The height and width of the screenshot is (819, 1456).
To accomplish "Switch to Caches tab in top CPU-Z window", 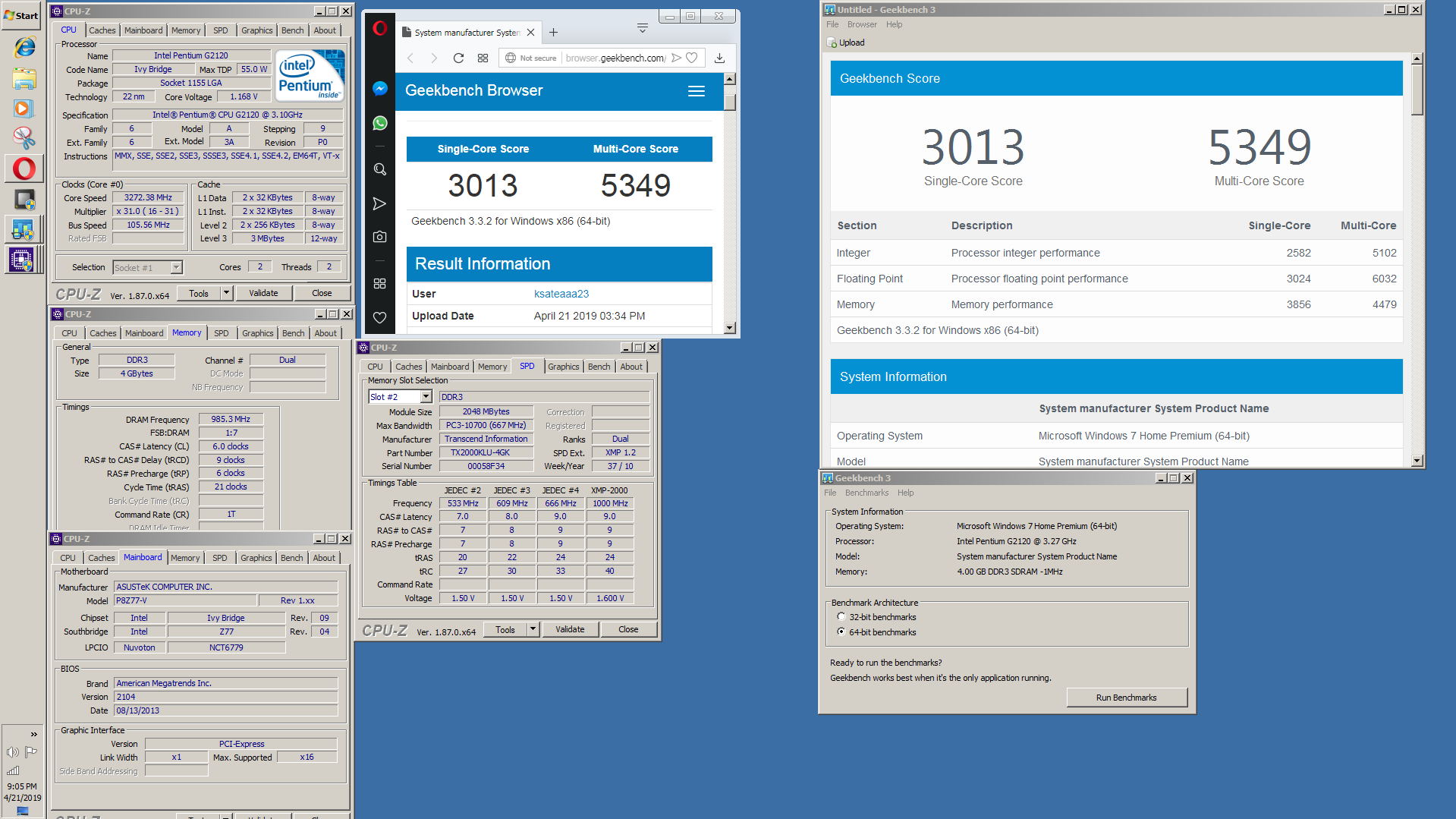I will pos(102,30).
